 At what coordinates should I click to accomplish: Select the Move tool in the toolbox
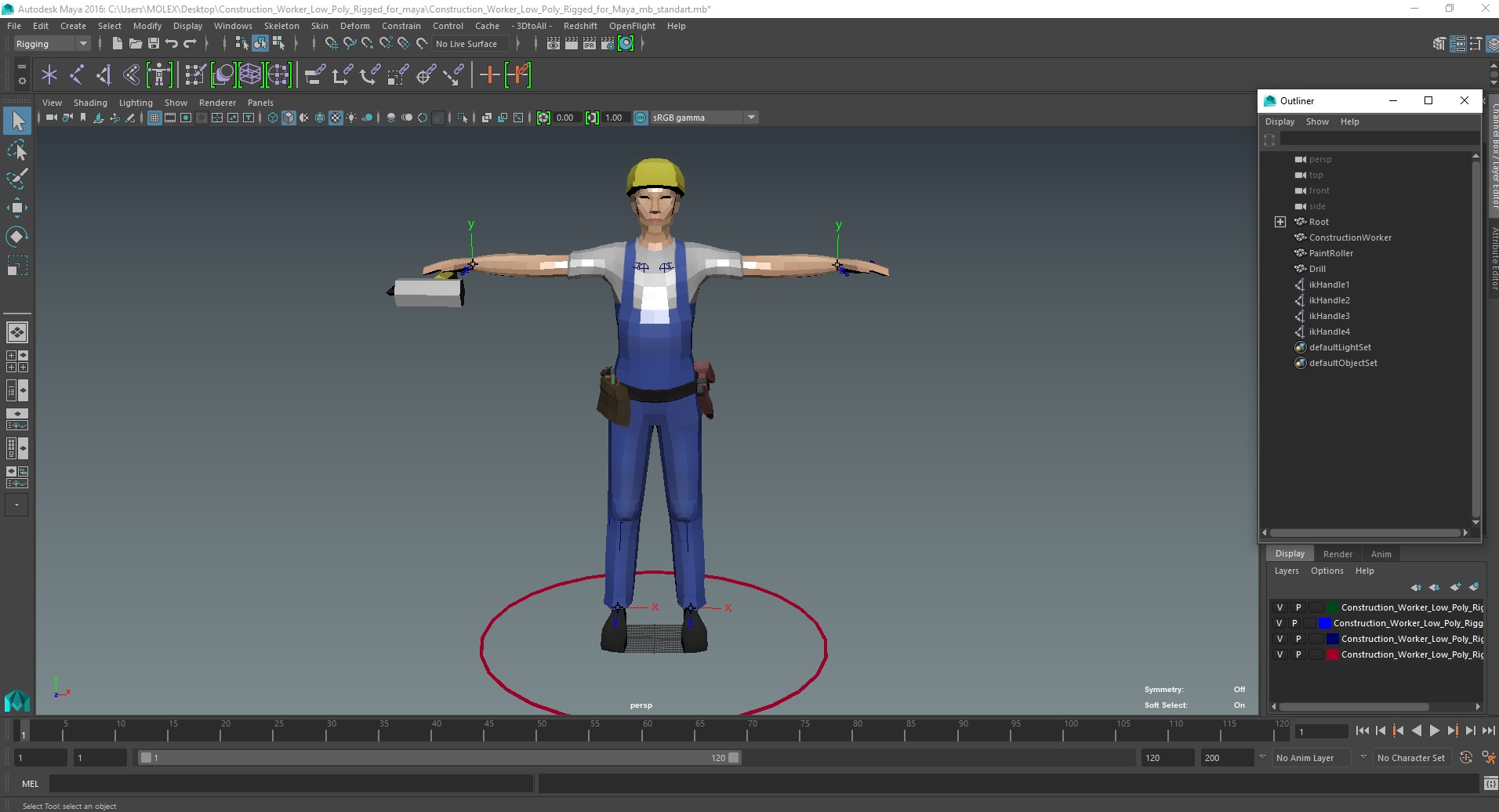pos(16,207)
